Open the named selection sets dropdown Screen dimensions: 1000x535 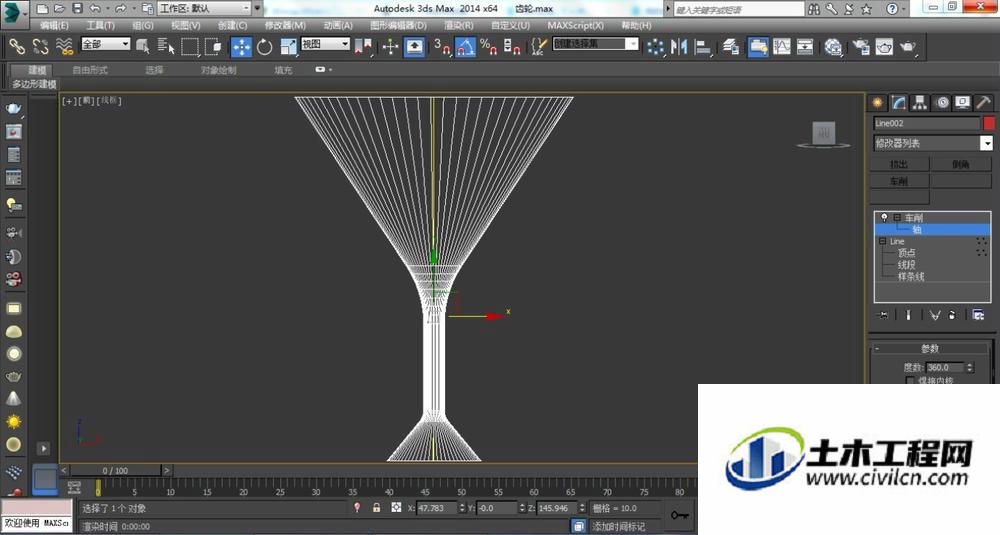pyautogui.click(x=595, y=44)
